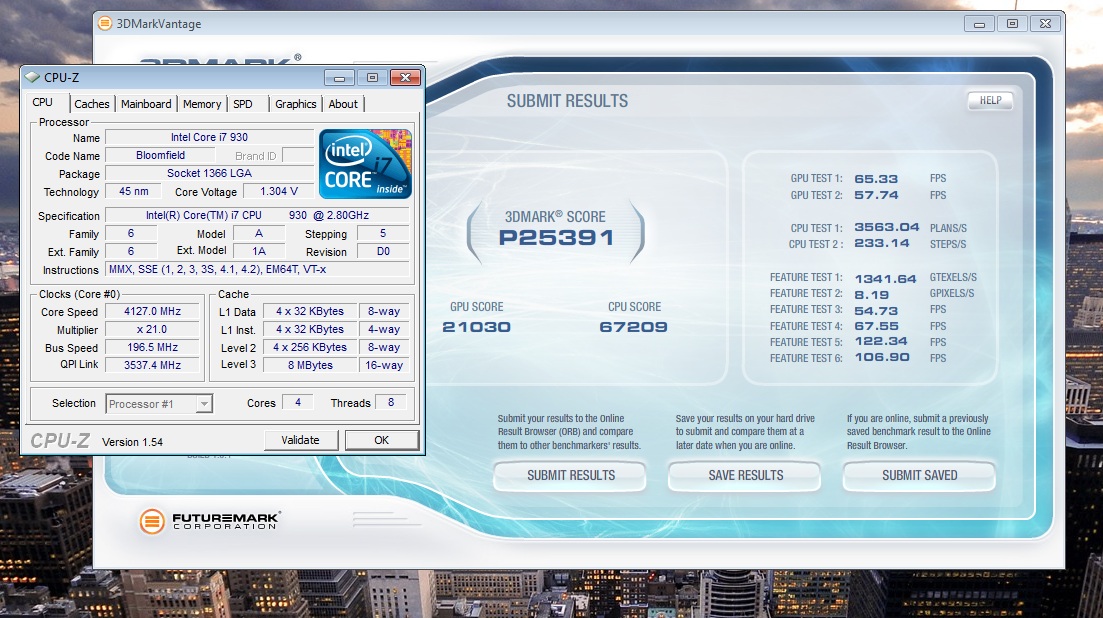Click the GPU score 21030

[476, 327]
